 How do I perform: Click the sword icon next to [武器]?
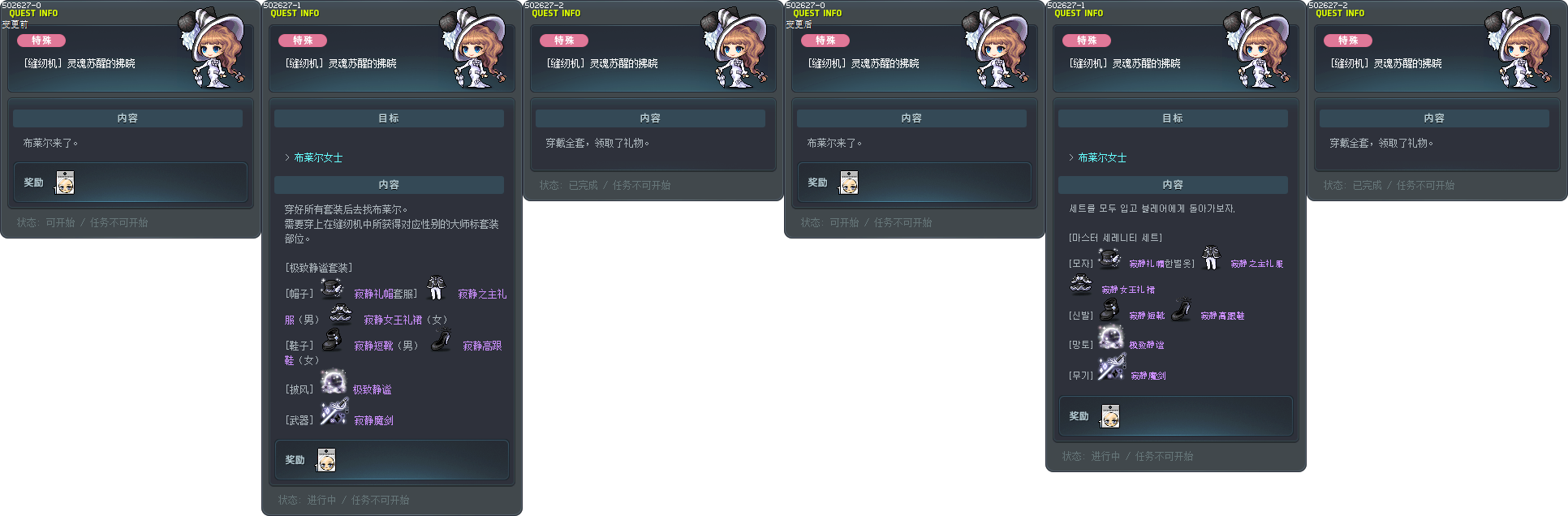[x=334, y=411]
